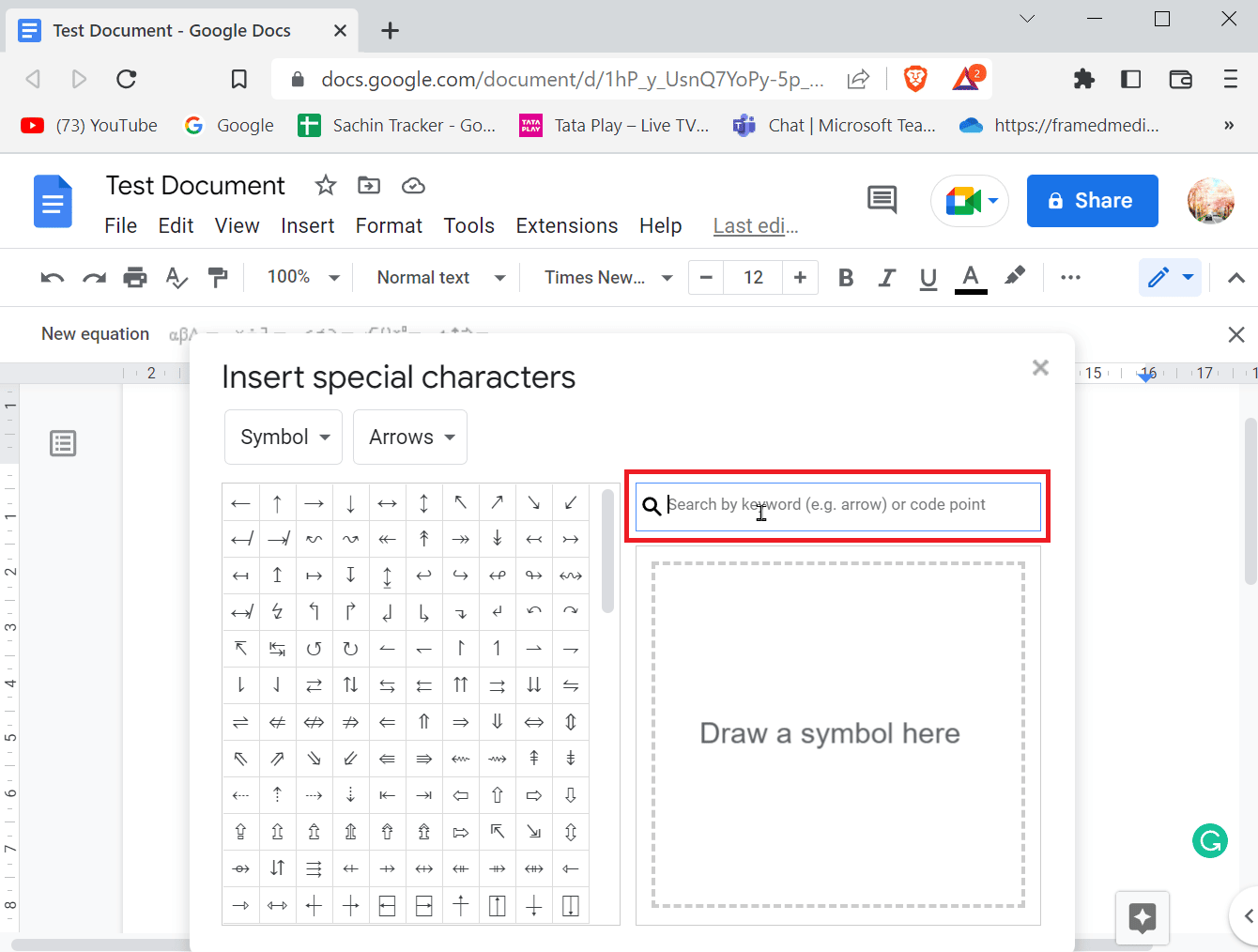Close the equation toolbar
Image resolution: width=1258 pixels, height=952 pixels.
click(1236, 334)
